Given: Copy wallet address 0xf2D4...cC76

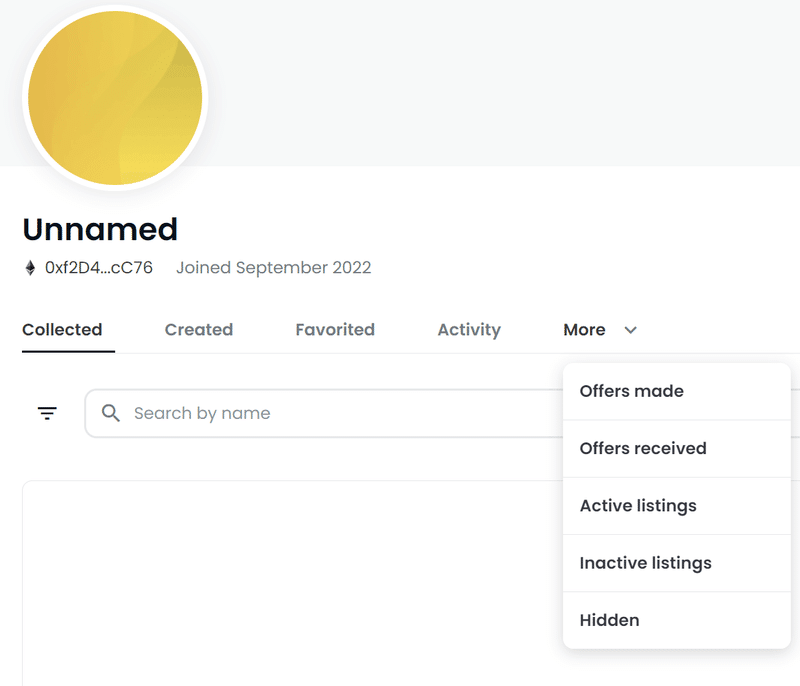Looking at the screenshot, I should [98, 268].
